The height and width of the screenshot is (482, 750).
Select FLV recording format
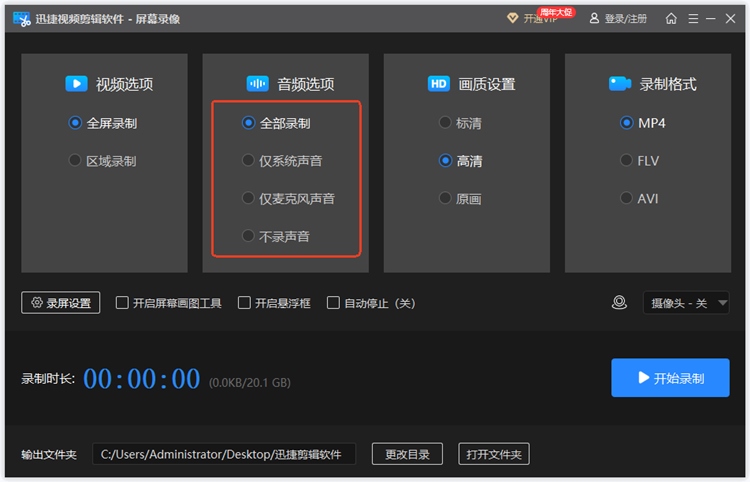640,161
